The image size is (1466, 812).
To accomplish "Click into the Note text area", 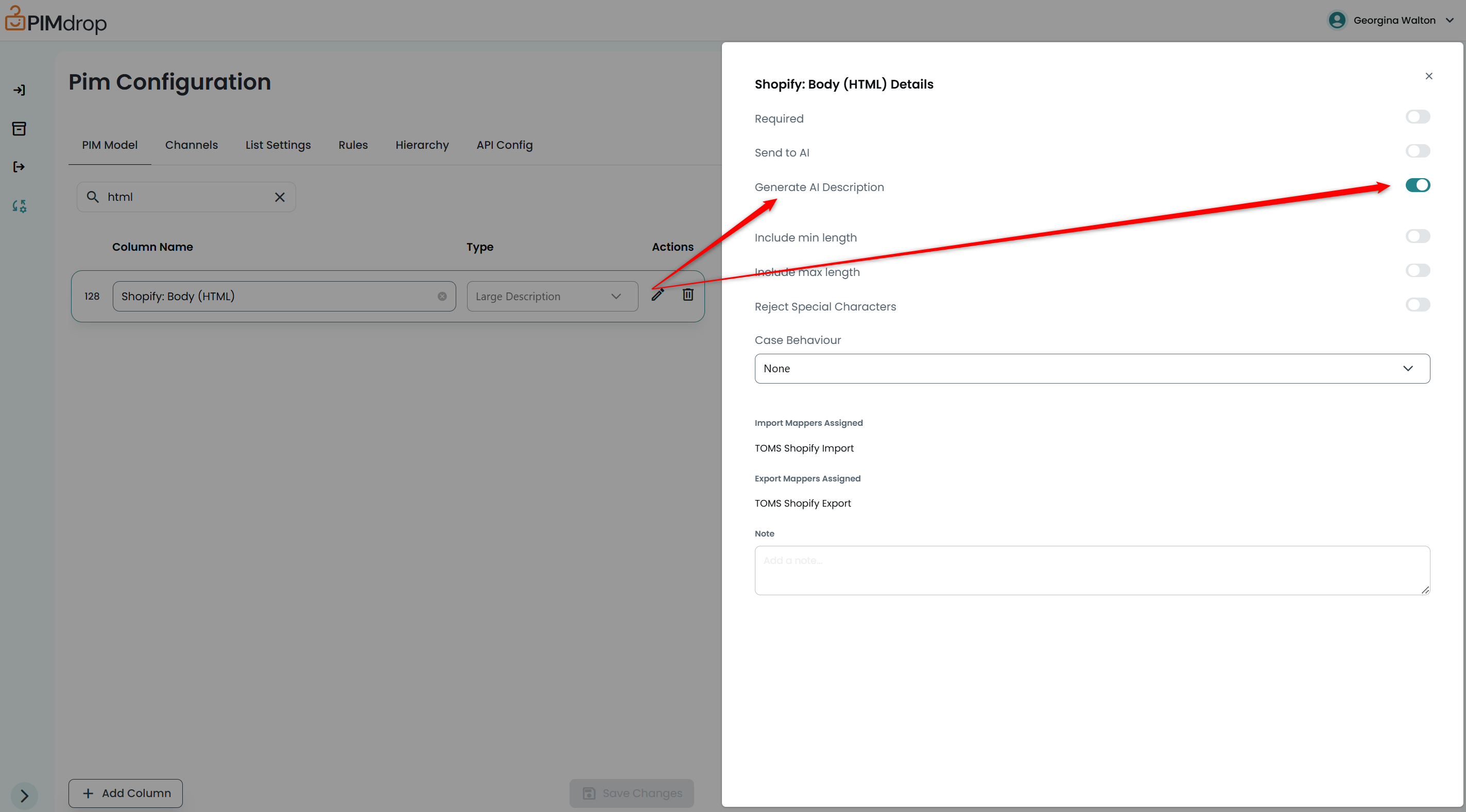I will [1092, 570].
